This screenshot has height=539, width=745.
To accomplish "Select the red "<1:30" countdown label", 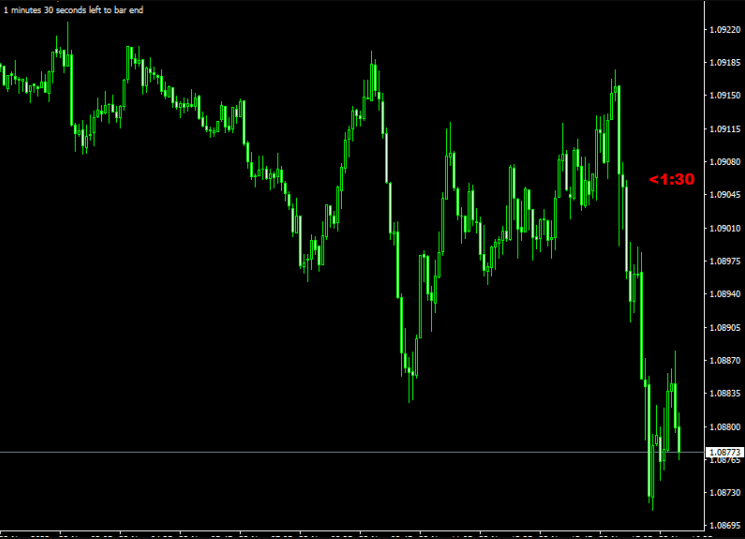I will coord(671,179).
